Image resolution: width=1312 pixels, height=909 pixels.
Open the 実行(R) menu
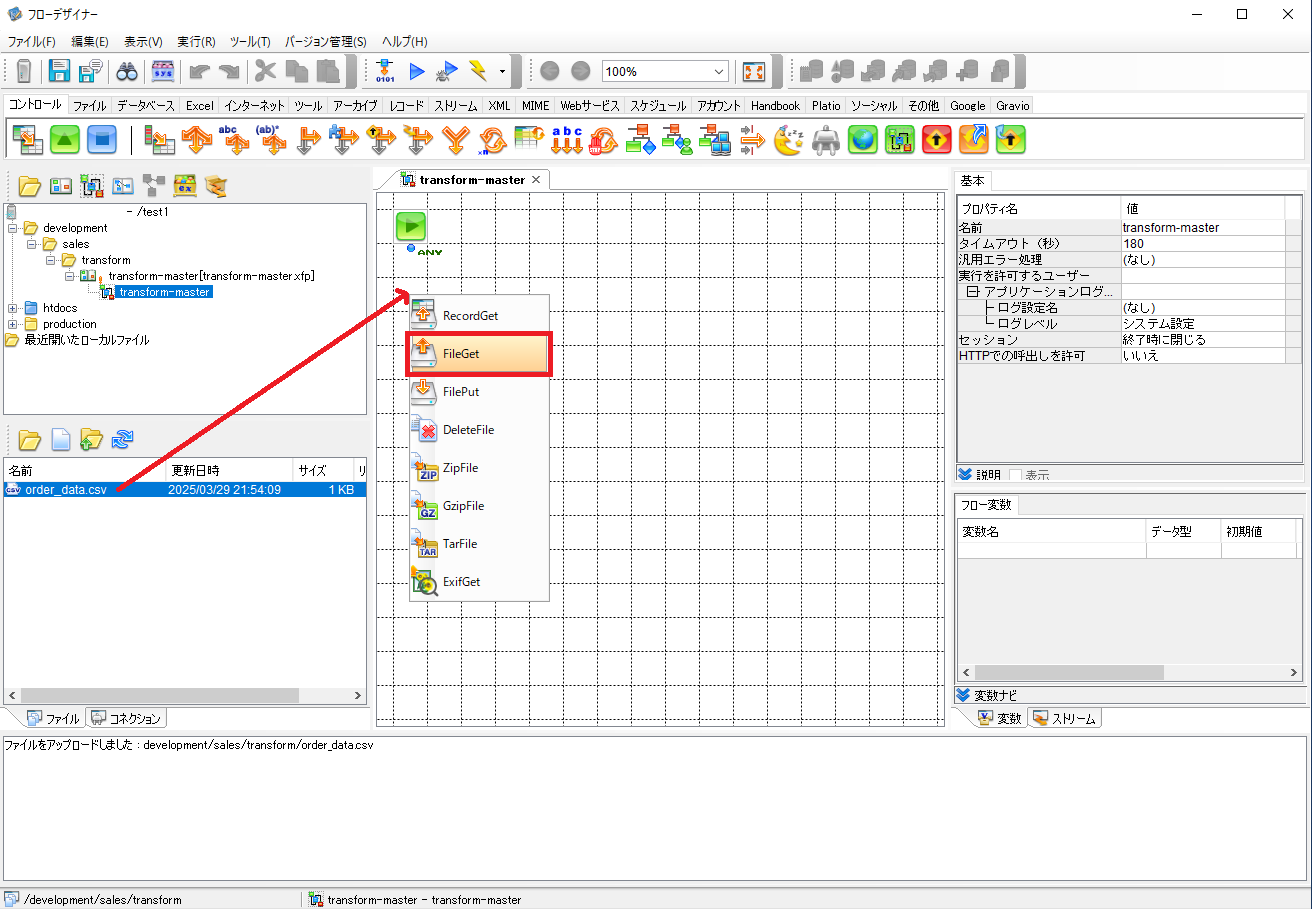coord(196,42)
